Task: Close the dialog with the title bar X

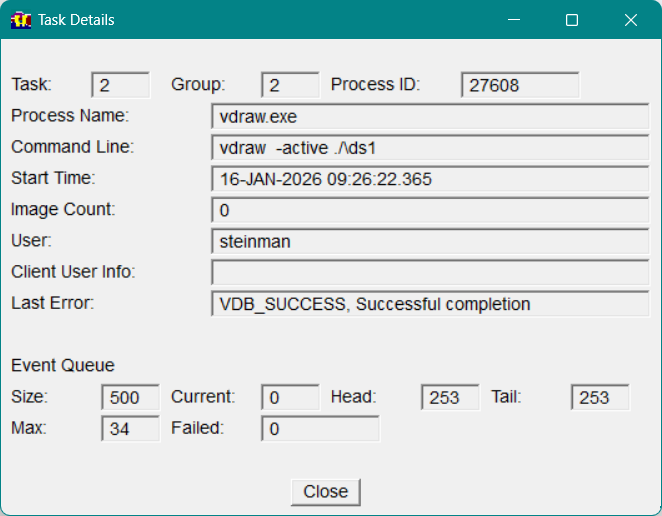Action: [630, 20]
